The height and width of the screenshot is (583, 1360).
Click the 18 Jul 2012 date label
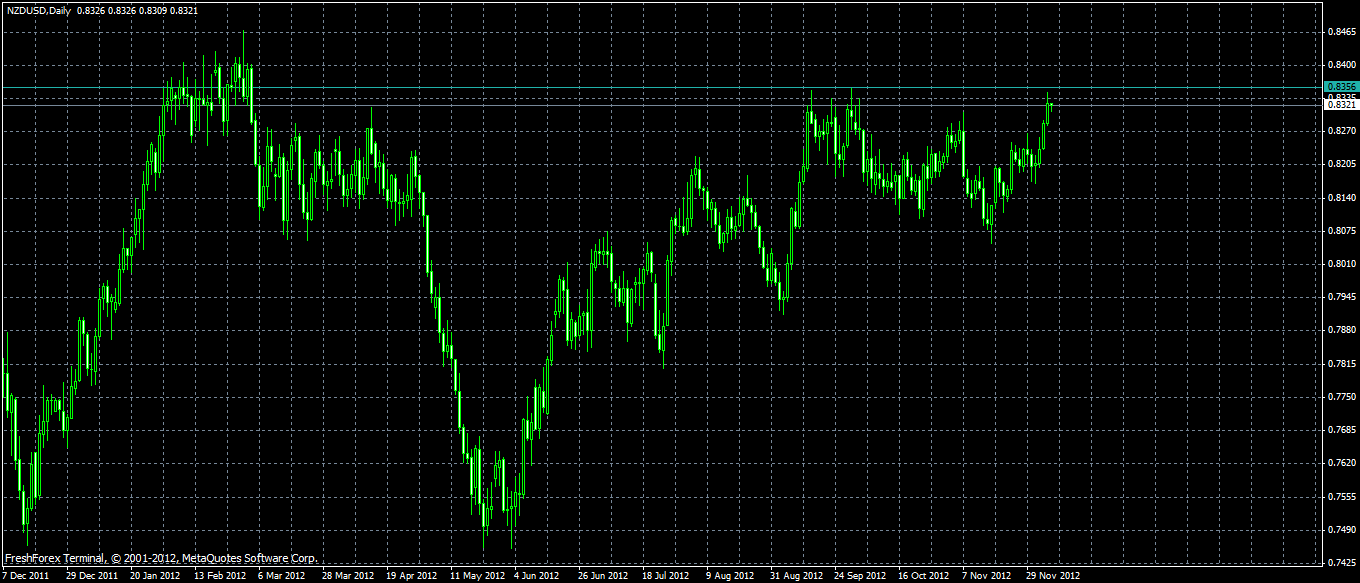pyautogui.click(x=667, y=576)
